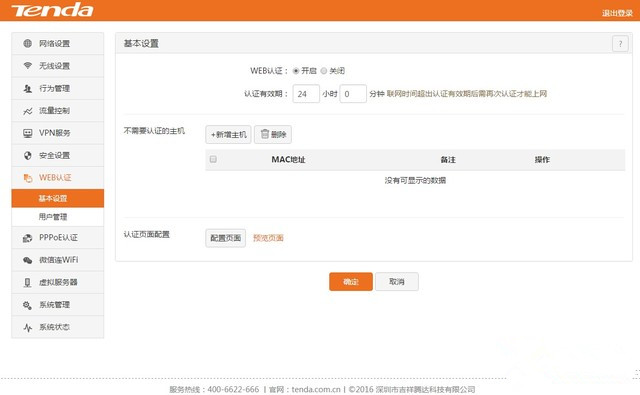Image resolution: width=640 pixels, height=395 pixels.
Task: Click the Tenda logo
Action: [52, 10]
